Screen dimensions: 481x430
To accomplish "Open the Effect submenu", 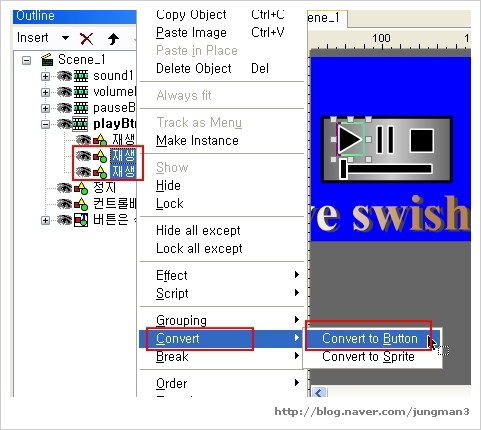I will point(222,275).
